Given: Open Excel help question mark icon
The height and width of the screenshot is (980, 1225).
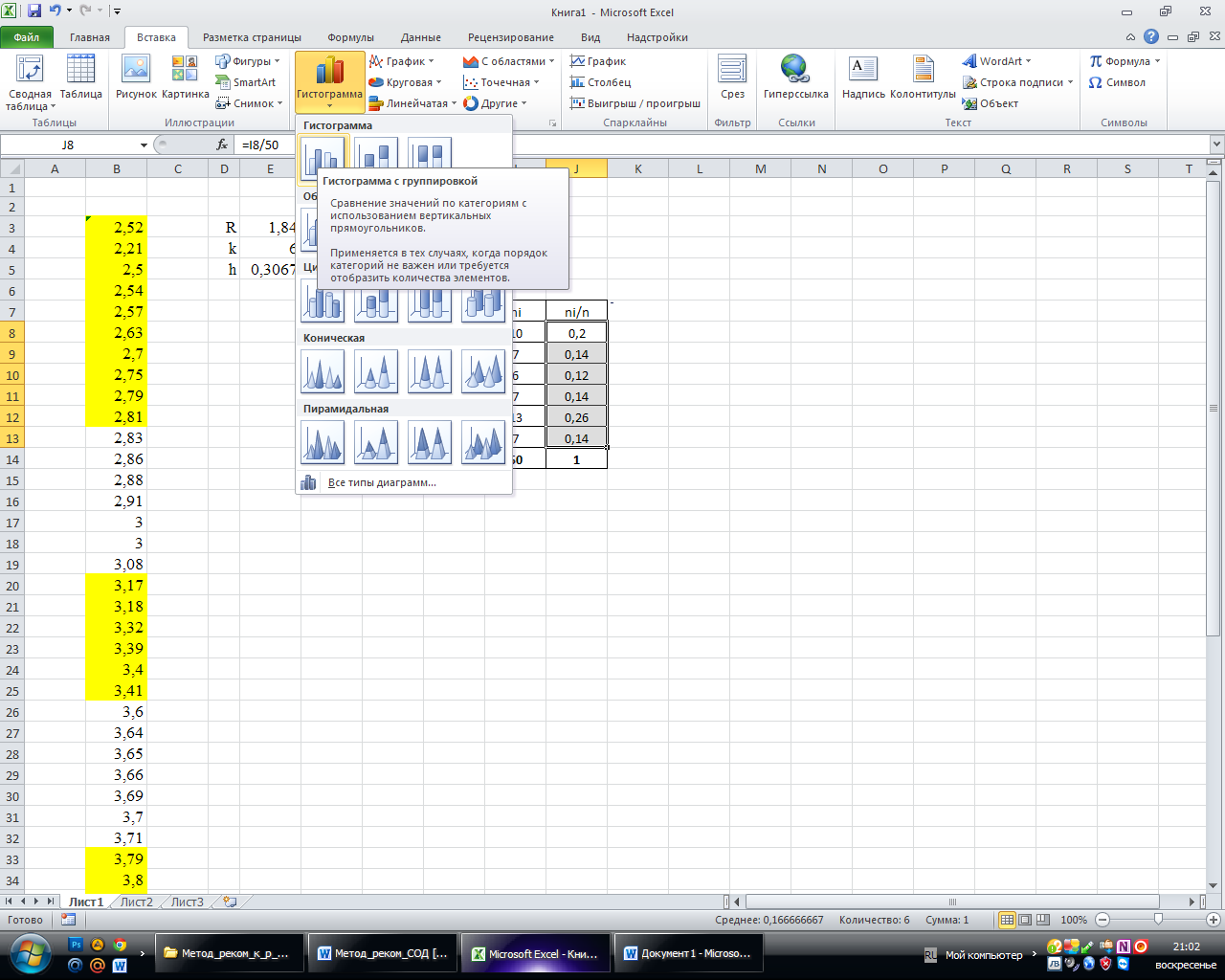Looking at the screenshot, I should coord(1151,37).
